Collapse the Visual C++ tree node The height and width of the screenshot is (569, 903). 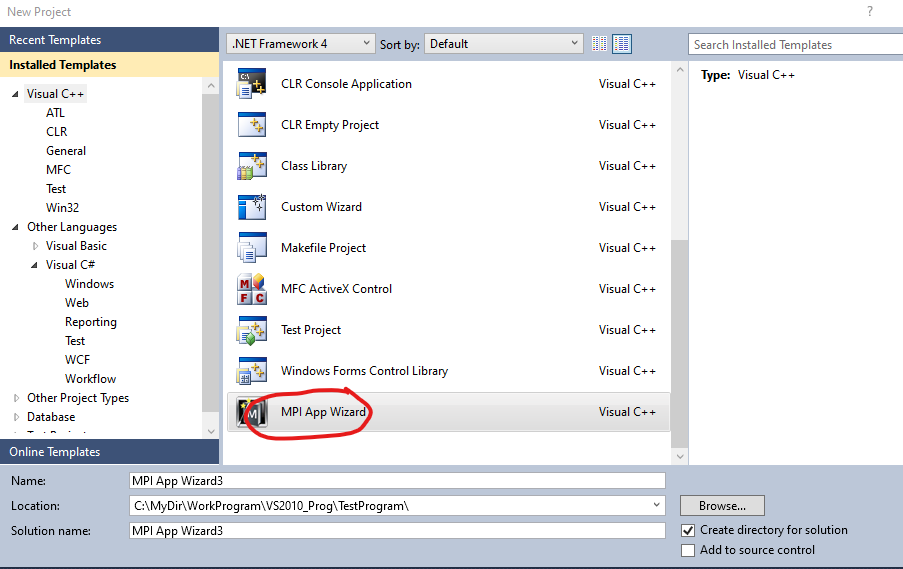point(15,94)
